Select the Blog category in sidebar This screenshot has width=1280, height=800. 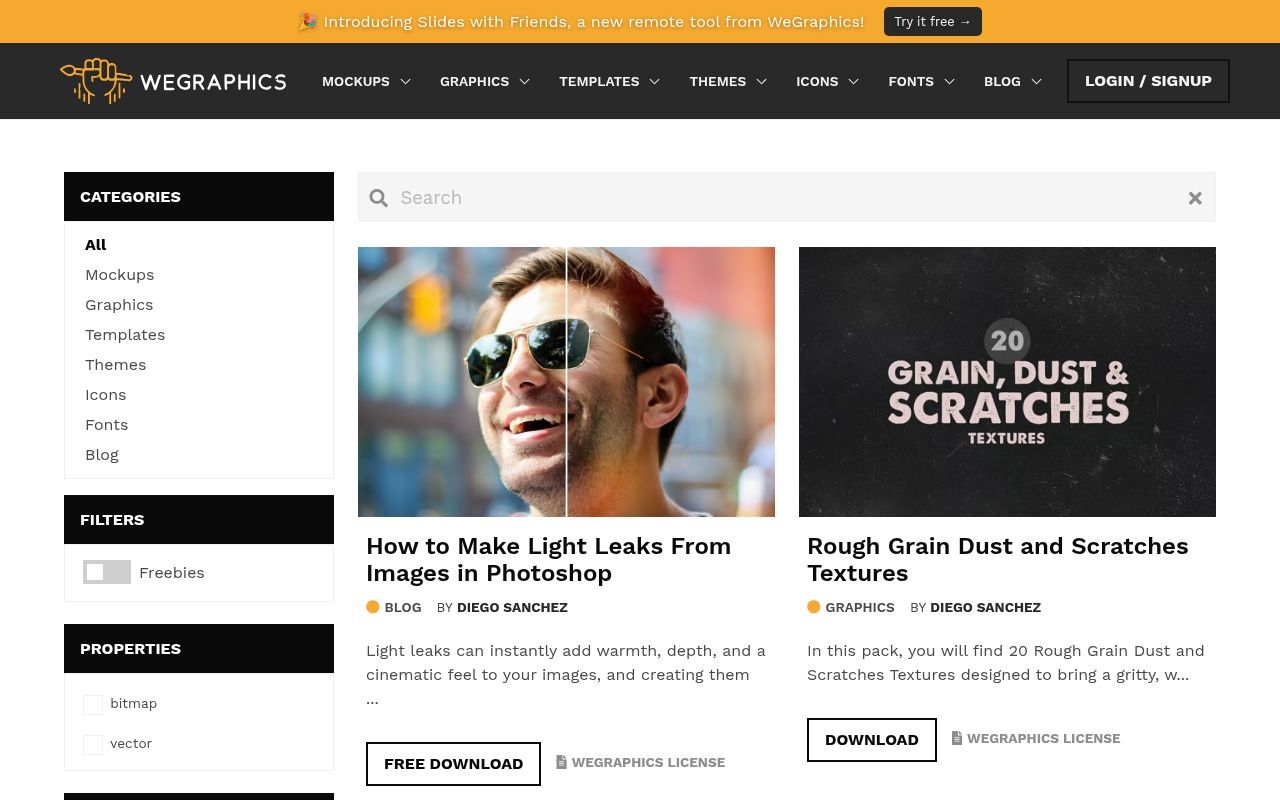point(102,454)
